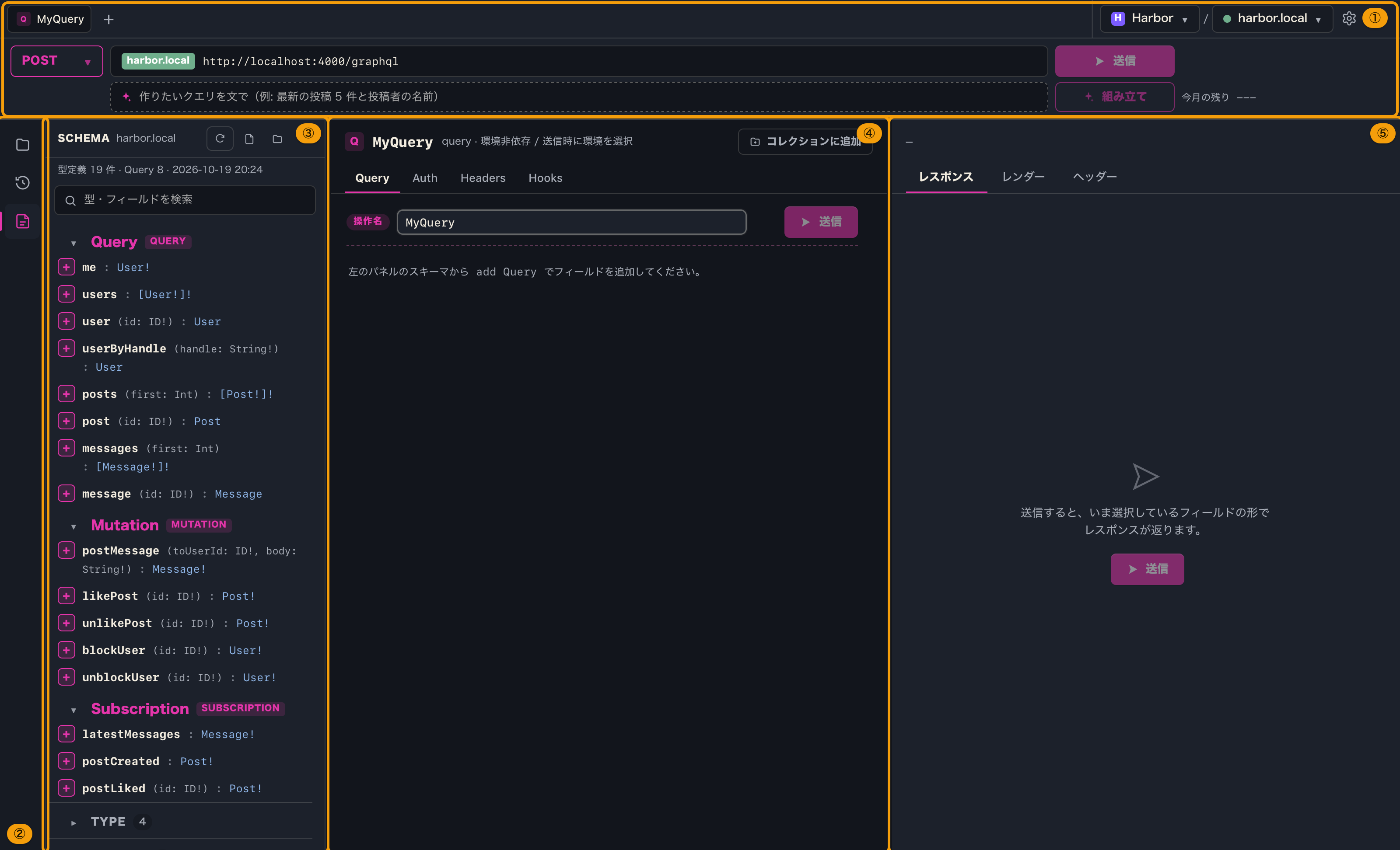The height and width of the screenshot is (850, 1400).
Task: Collapse the Query section in schema tree
Action: click(74, 243)
